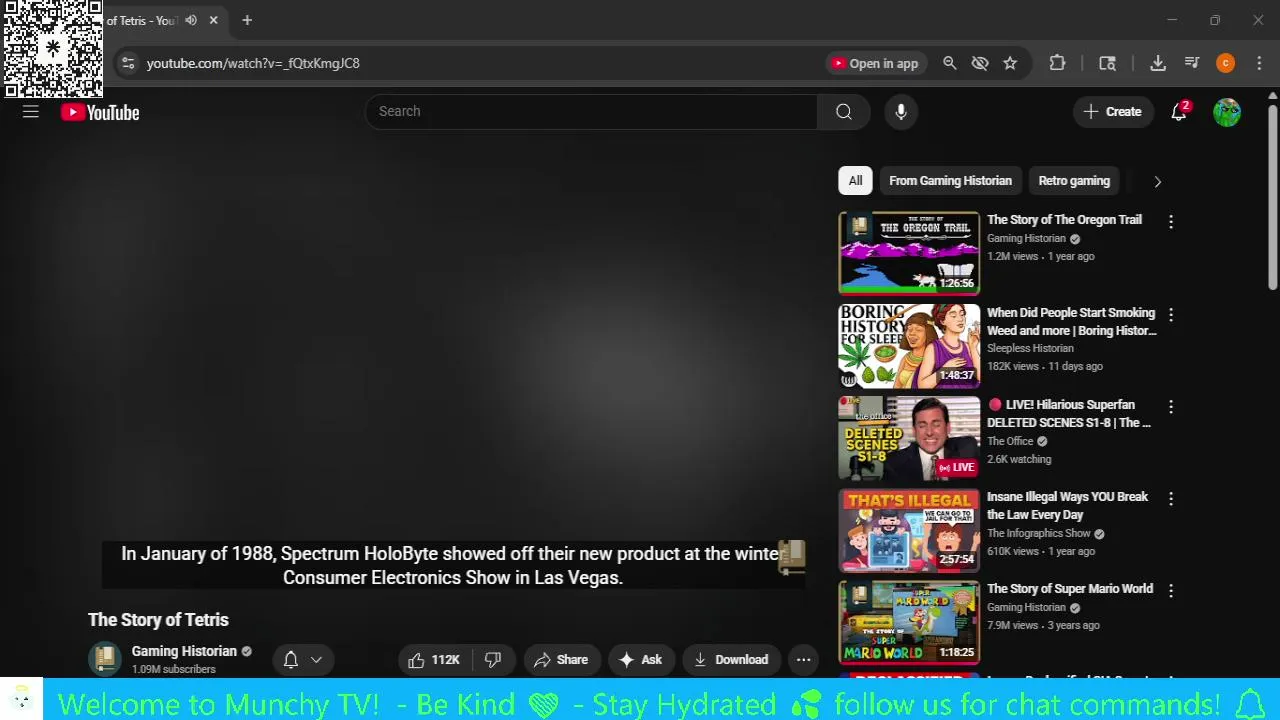
Task: Click 'The Infographics Show' channel text
Action: (1039, 533)
